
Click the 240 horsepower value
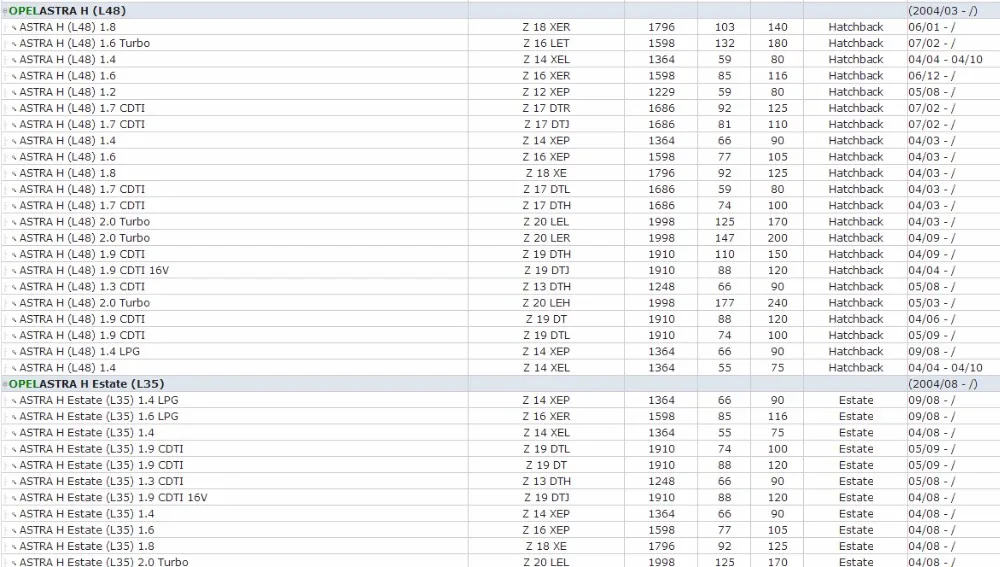point(777,303)
